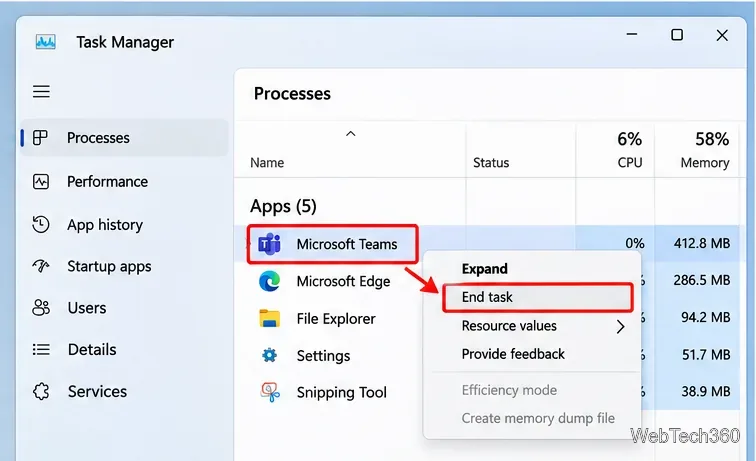Select the Microsoft Edge process name
756x461 pixels.
coord(343,281)
